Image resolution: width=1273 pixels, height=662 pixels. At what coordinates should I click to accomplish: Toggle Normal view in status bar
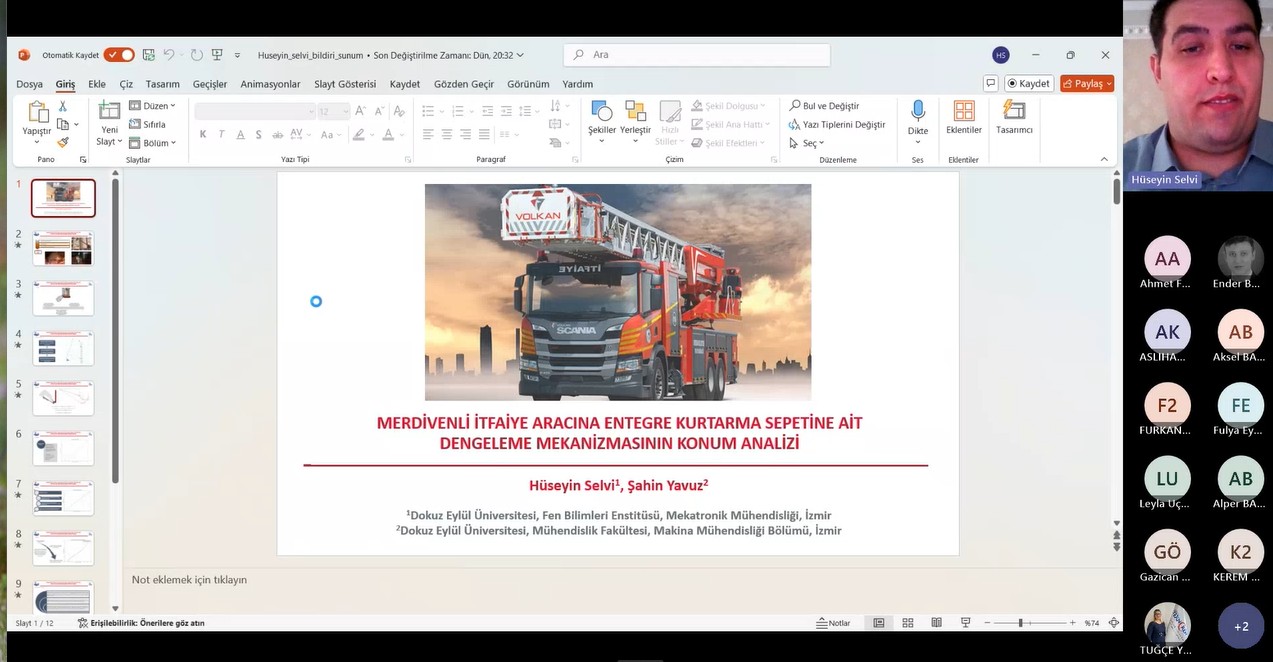(x=879, y=623)
